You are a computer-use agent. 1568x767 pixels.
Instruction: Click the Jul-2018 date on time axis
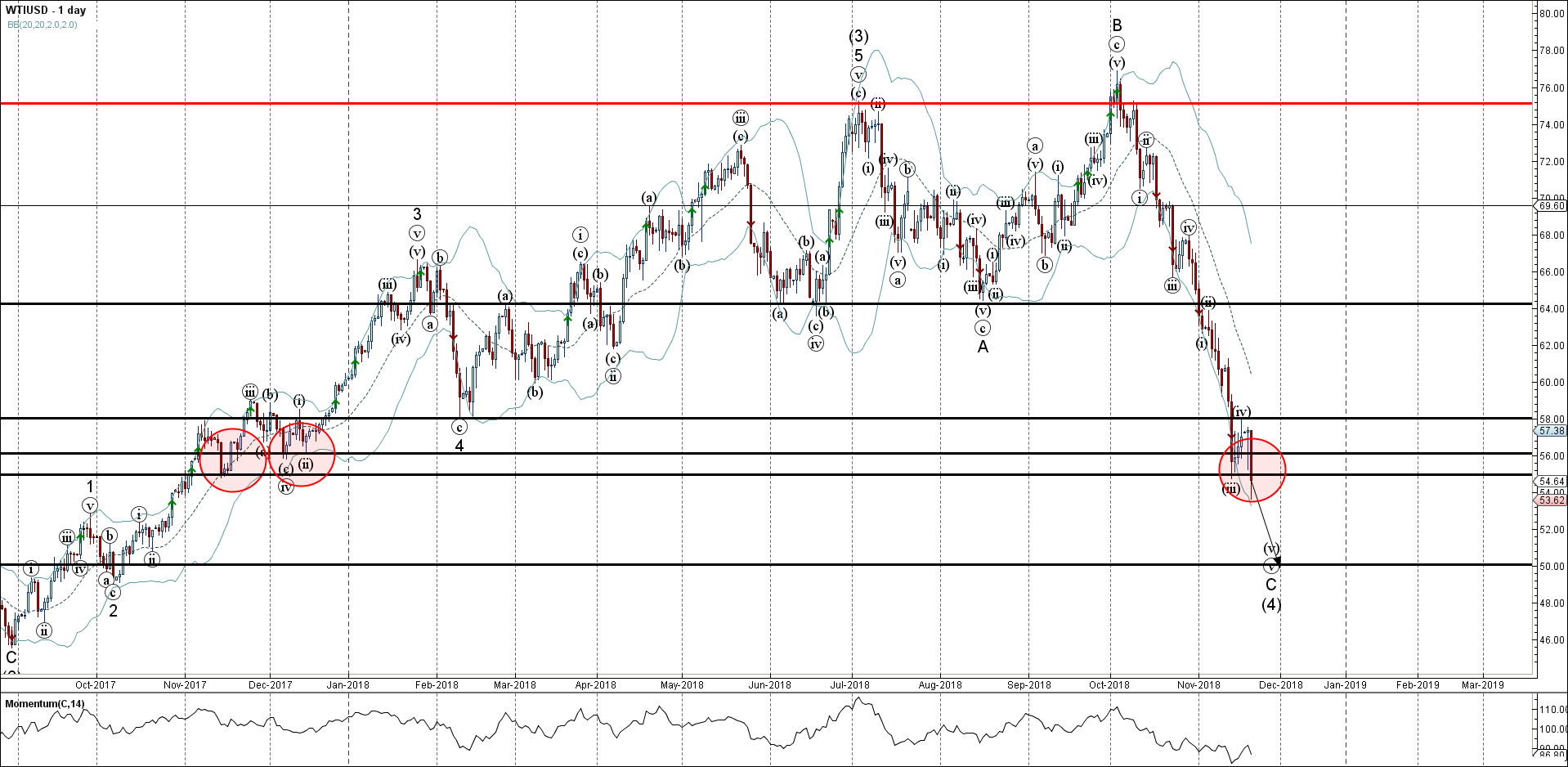point(850,685)
